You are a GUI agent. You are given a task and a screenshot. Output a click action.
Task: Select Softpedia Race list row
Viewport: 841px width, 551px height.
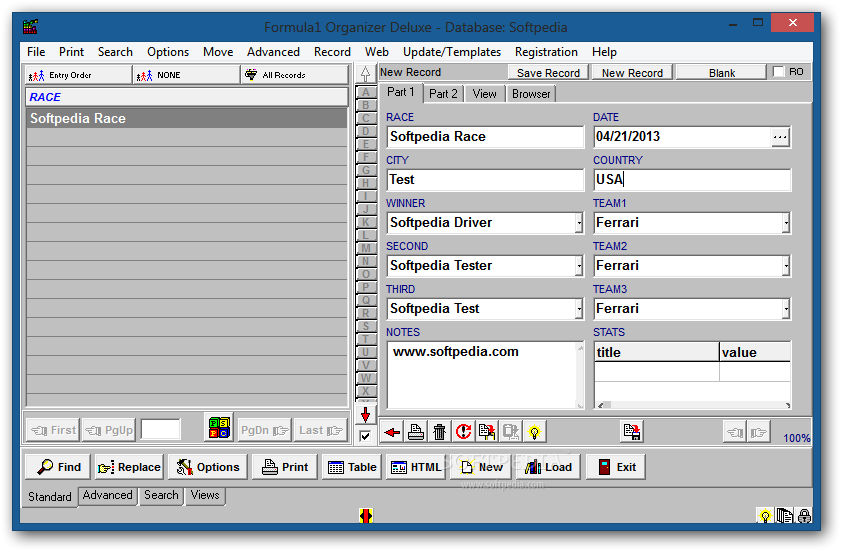click(x=187, y=119)
